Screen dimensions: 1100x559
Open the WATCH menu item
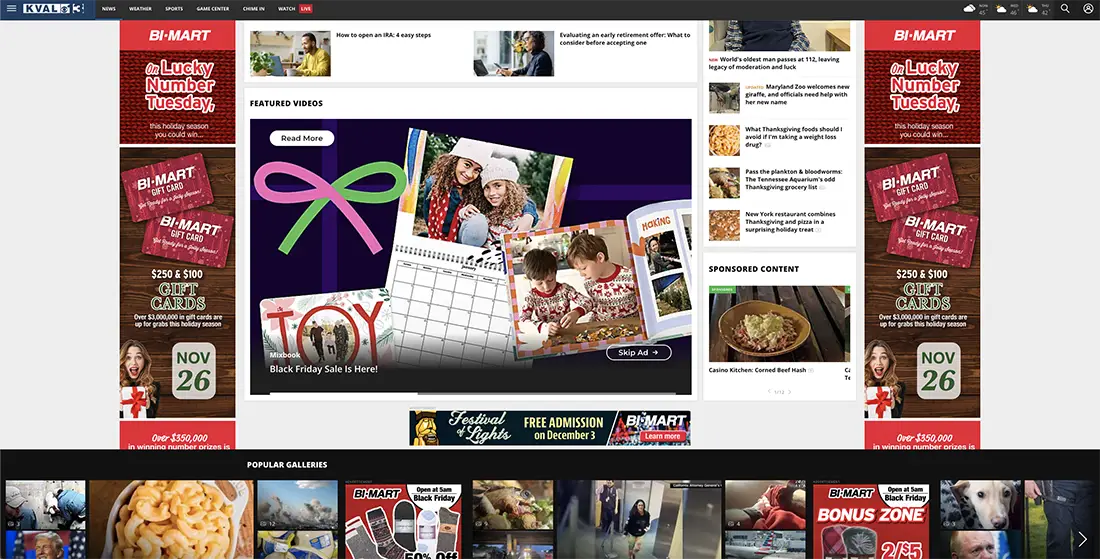(x=286, y=9)
